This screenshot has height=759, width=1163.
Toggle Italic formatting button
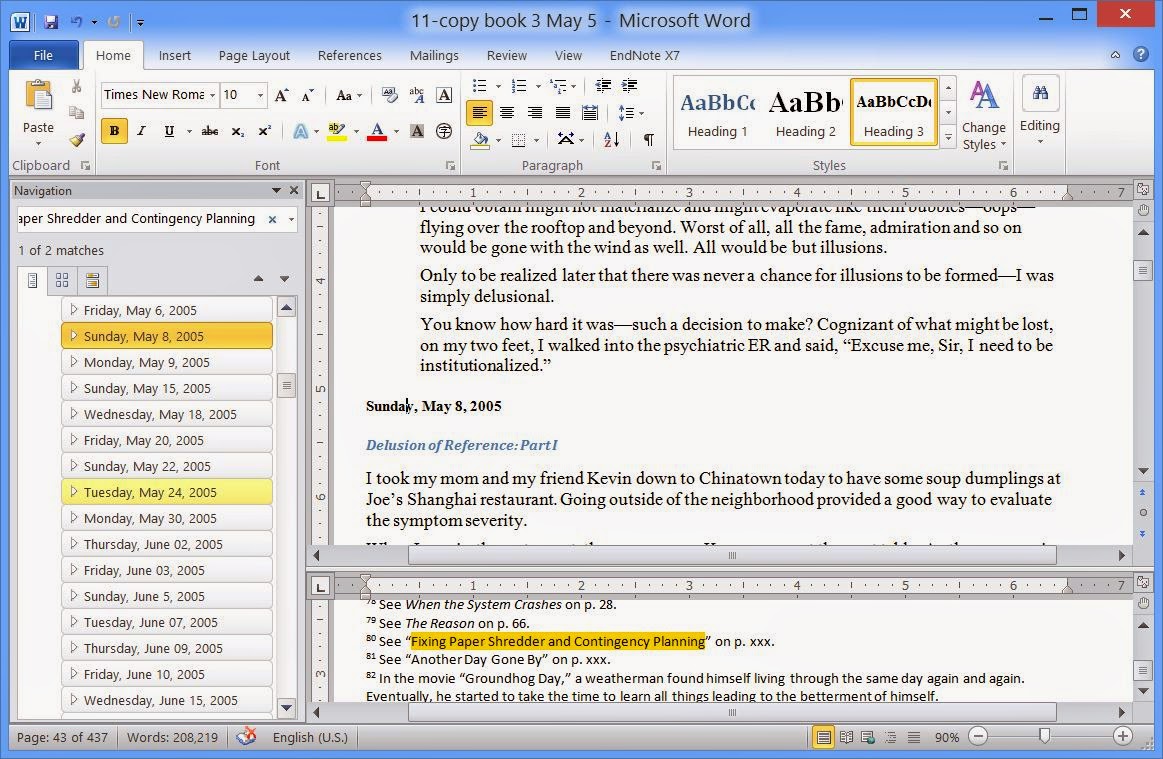(141, 131)
